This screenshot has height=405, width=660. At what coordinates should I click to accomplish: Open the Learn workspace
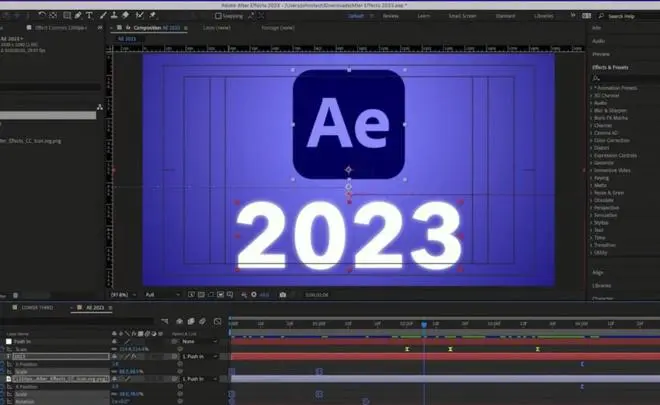tap(422, 16)
